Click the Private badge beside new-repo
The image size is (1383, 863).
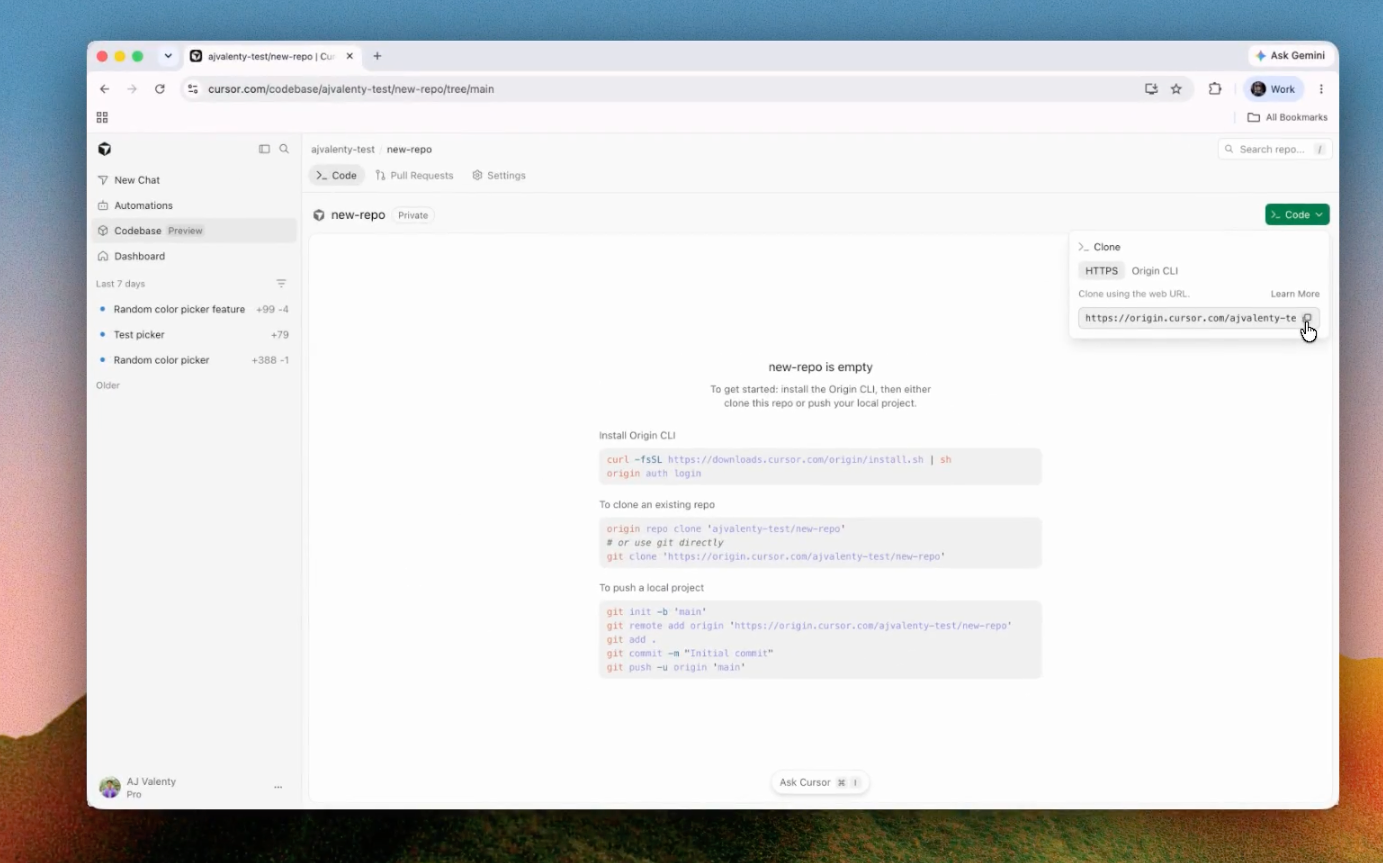click(413, 215)
